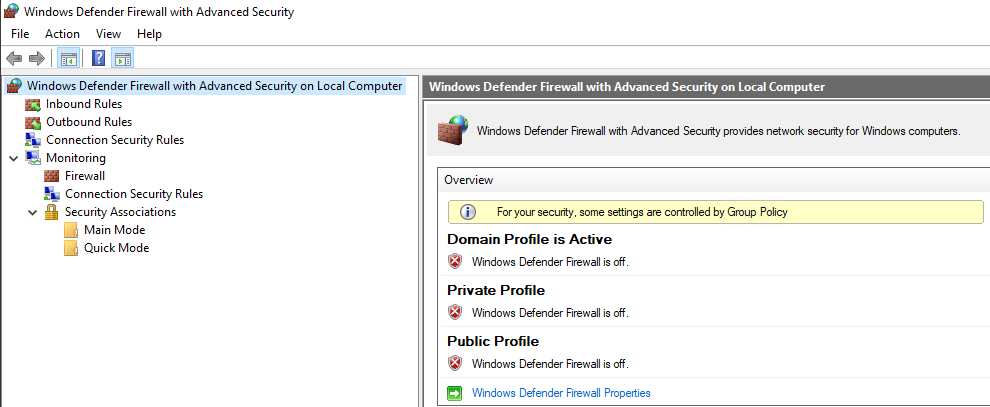Toggle the Show/Hide Action Pane icon
Viewport: 990px width, 407px height.
click(123, 59)
